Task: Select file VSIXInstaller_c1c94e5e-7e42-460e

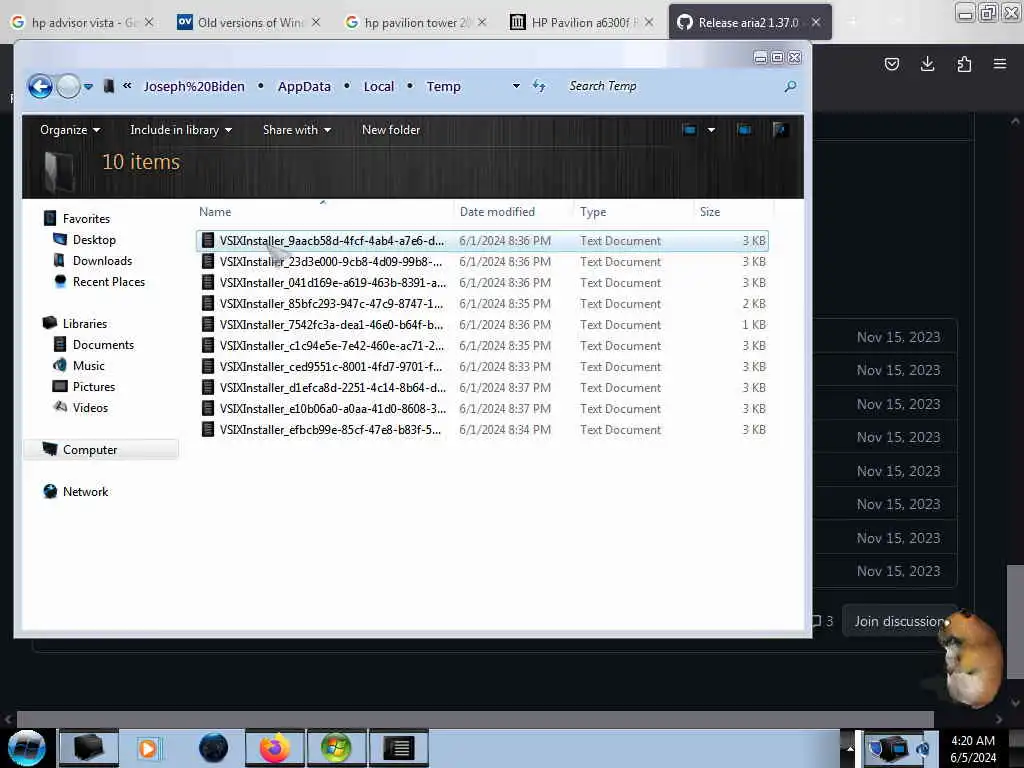Action: pyautogui.click(x=482, y=345)
